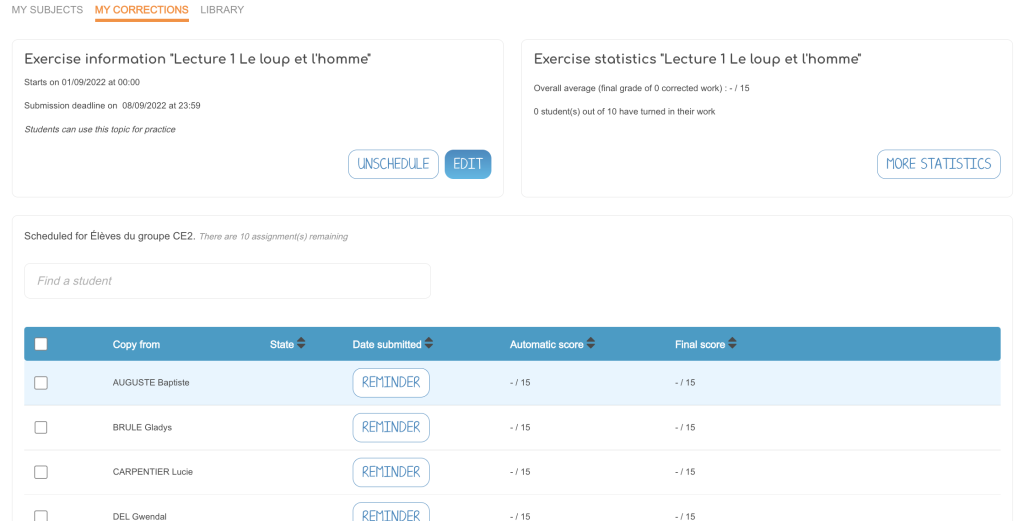Viewport: 1024px width, 521px height.
Task: Click 'Students can use this topic for practice'
Action: click(100, 129)
